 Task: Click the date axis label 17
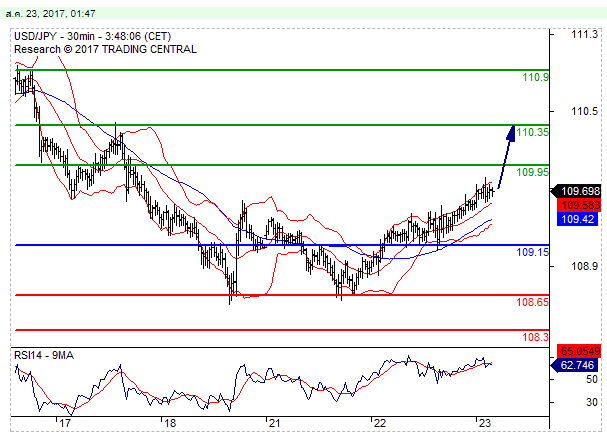65,423
